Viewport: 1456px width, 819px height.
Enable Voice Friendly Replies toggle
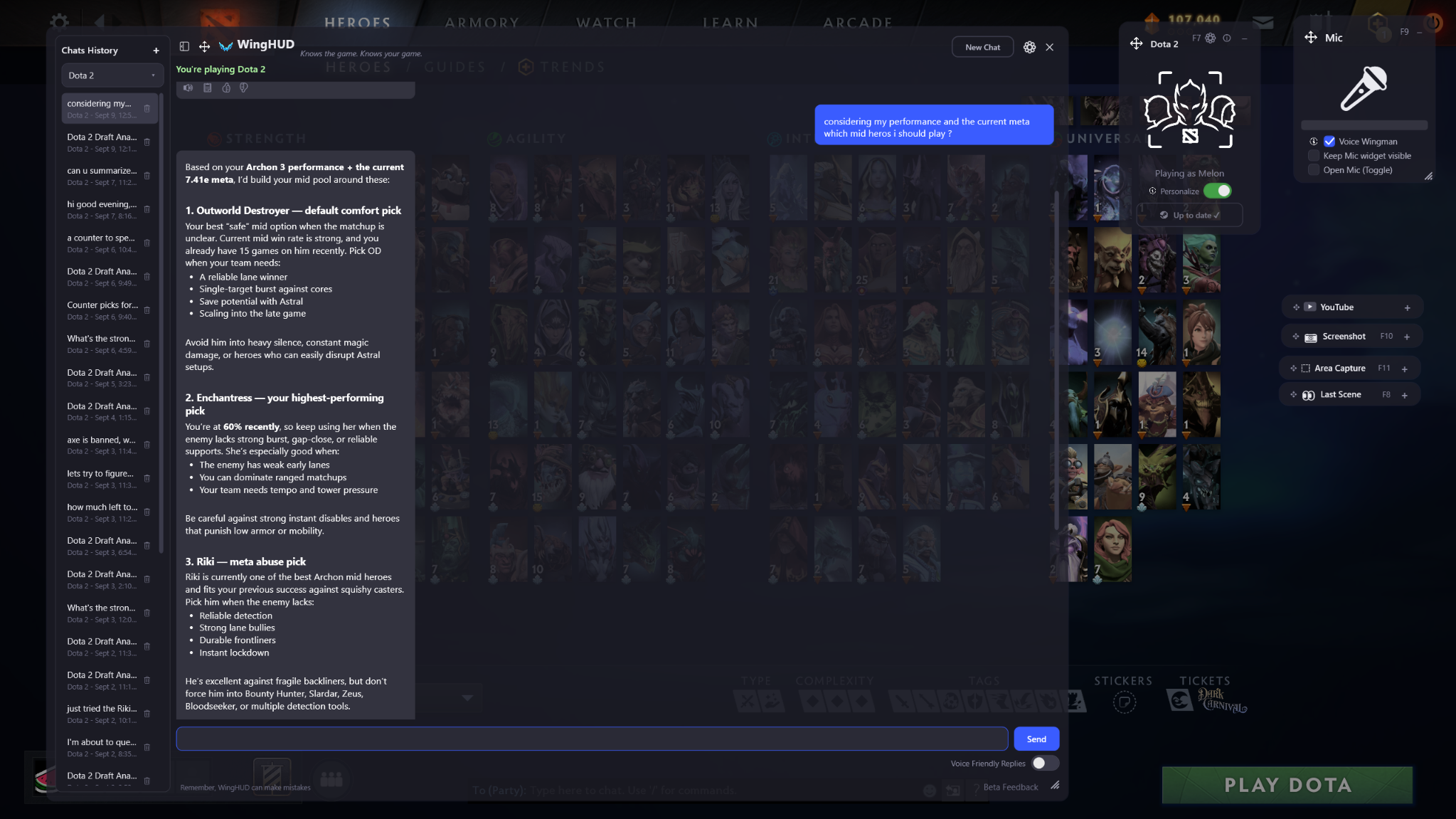tap(1045, 763)
